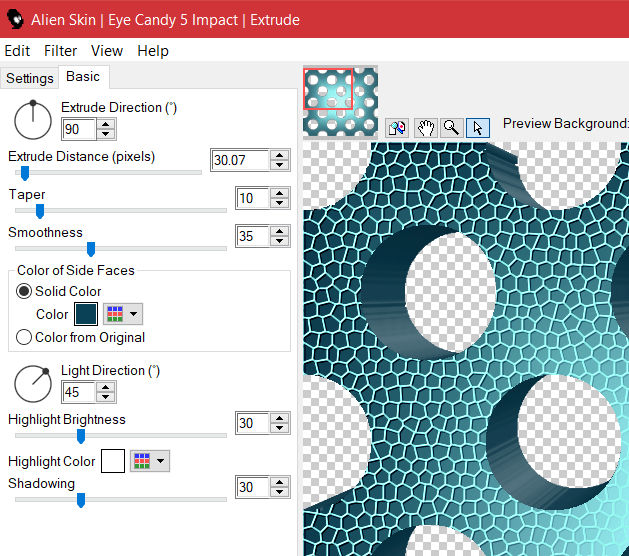Click the Highlight Brightness value field
This screenshot has width=629, height=556.
pyautogui.click(x=252, y=423)
